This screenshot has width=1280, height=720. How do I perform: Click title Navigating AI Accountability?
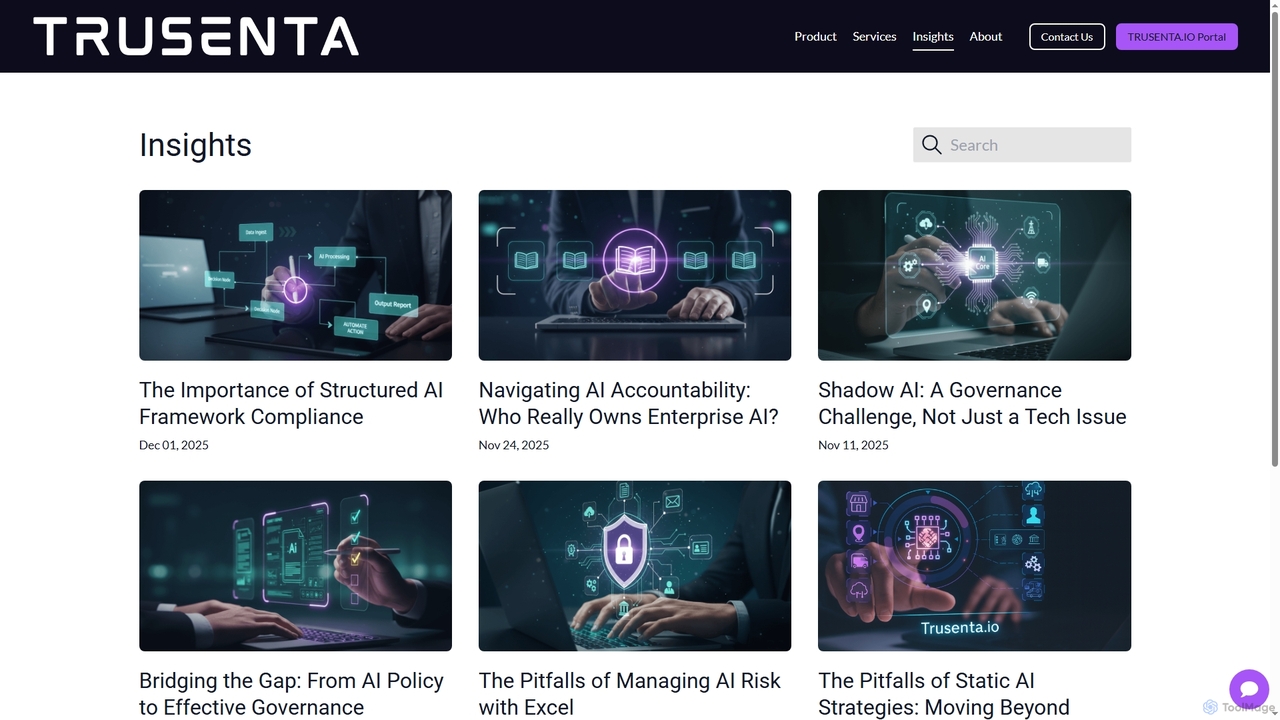click(629, 403)
